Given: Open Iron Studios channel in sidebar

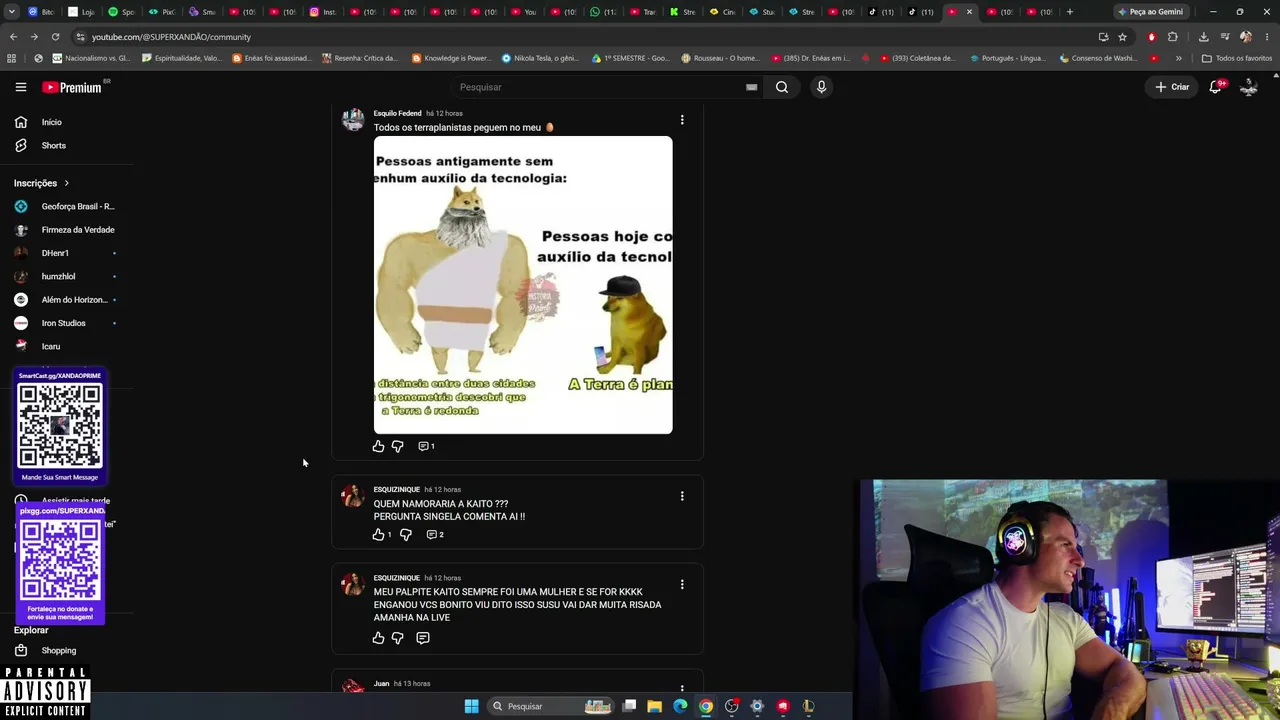Looking at the screenshot, I should click(66, 323).
